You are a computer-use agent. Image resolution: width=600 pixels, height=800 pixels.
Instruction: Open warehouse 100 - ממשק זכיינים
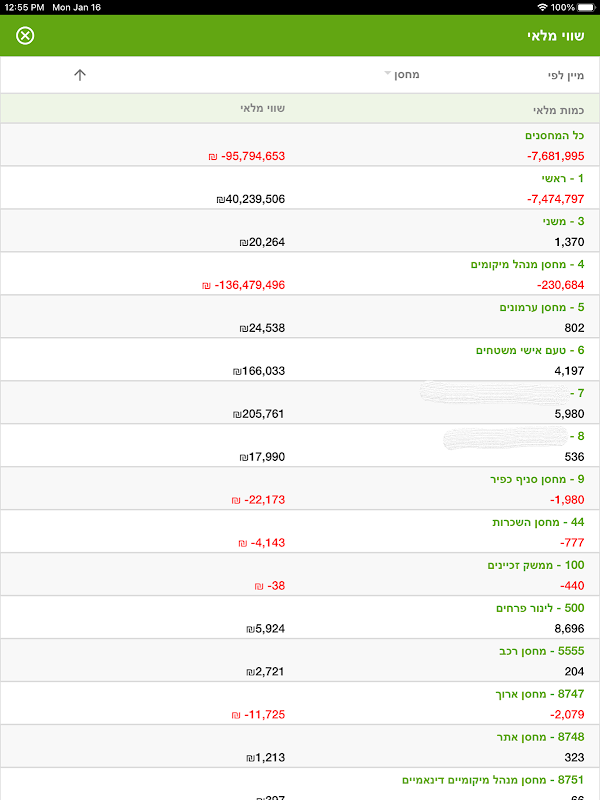pyautogui.click(x=300, y=574)
